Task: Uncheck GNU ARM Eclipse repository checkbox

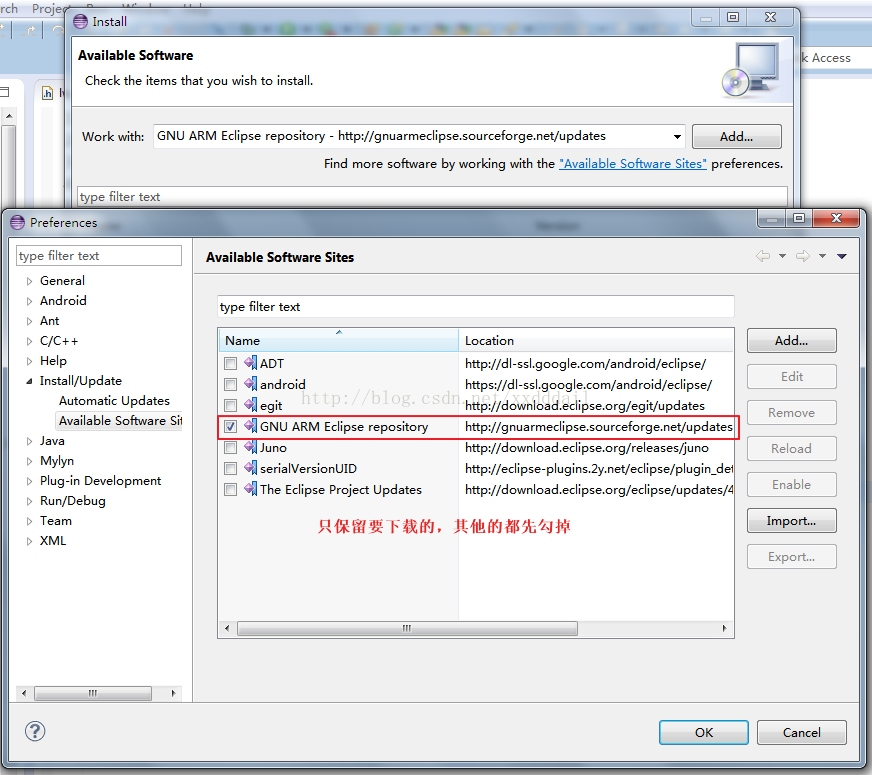Action: coord(230,426)
